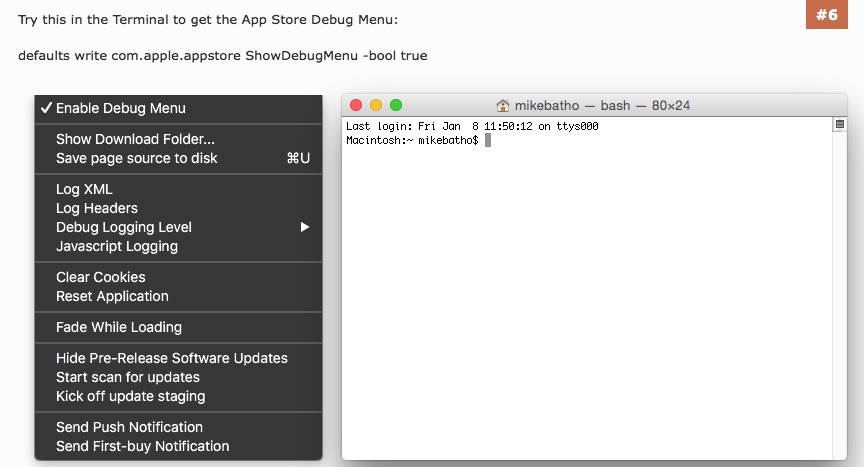Choose Show Download Folder... in the debug menu
864x467 pixels.
pos(179,139)
